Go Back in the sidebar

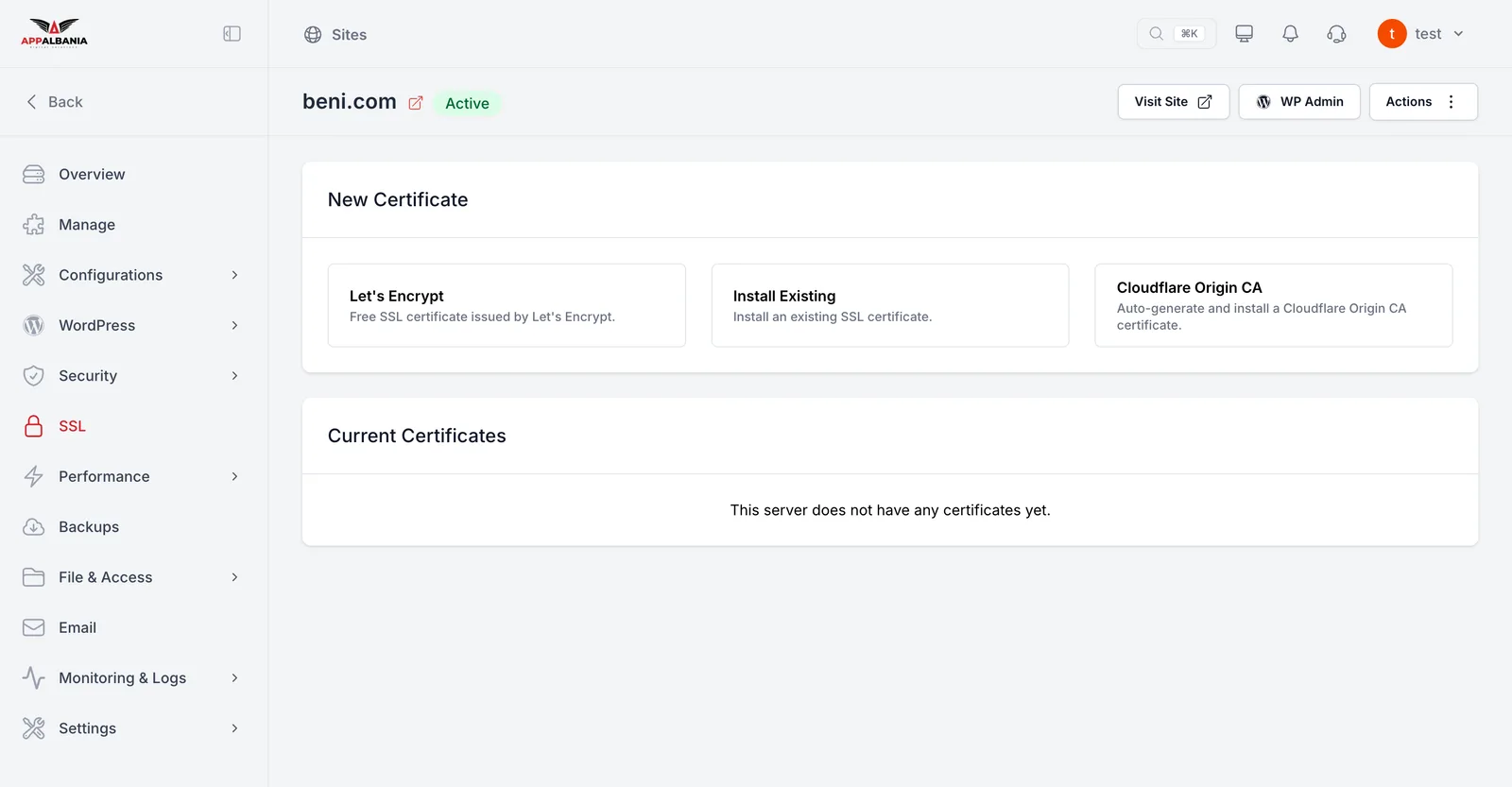click(x=54, y=102)
